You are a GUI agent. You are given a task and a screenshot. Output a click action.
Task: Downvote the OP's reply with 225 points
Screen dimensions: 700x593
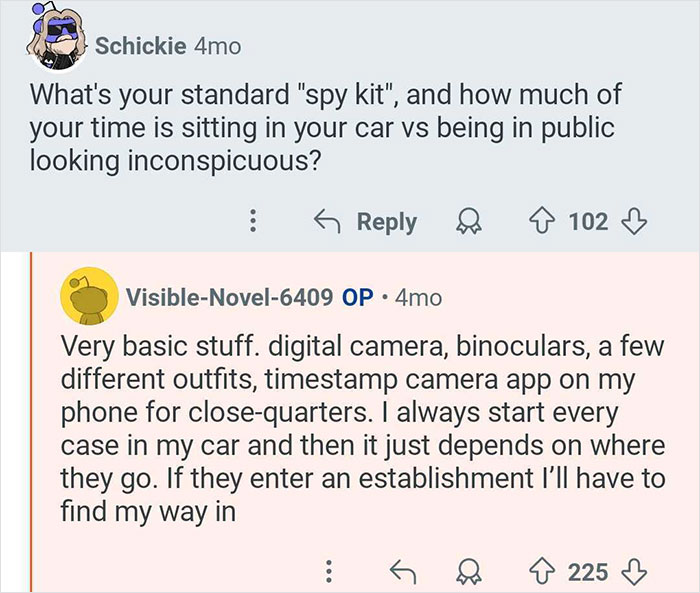(x=630, y=571)
